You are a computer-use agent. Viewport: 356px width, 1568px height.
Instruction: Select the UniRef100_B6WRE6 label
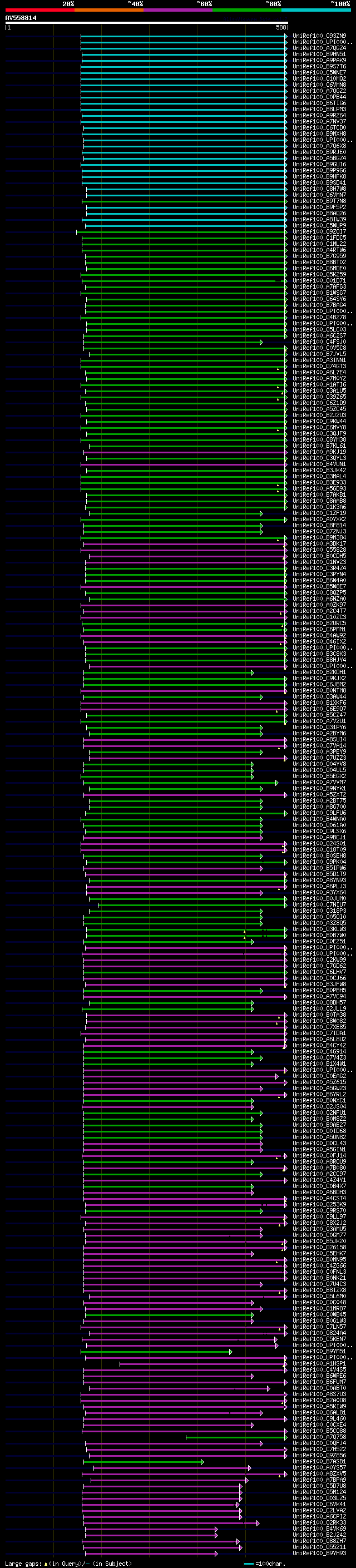coord(319,1376)
